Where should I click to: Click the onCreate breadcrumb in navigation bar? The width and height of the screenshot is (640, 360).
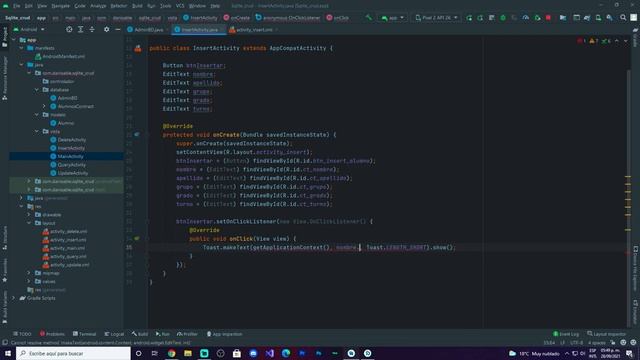(x=237, y=18)
